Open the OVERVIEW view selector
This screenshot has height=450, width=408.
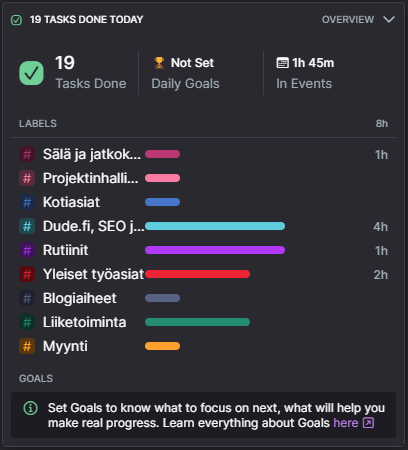(x=348, y=20)
